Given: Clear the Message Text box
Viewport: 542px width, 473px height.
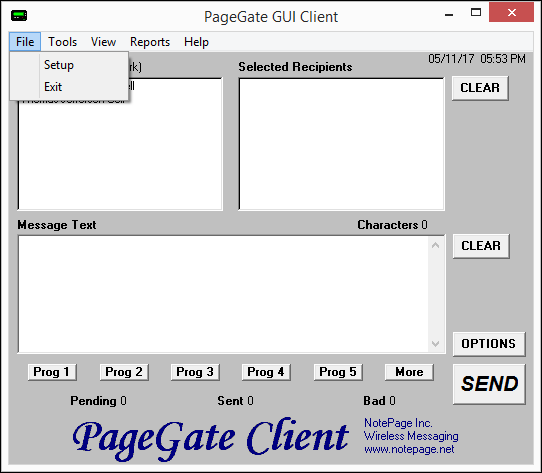Looking at the screenshot, I should pyautogui.click(x=481, y=246).
